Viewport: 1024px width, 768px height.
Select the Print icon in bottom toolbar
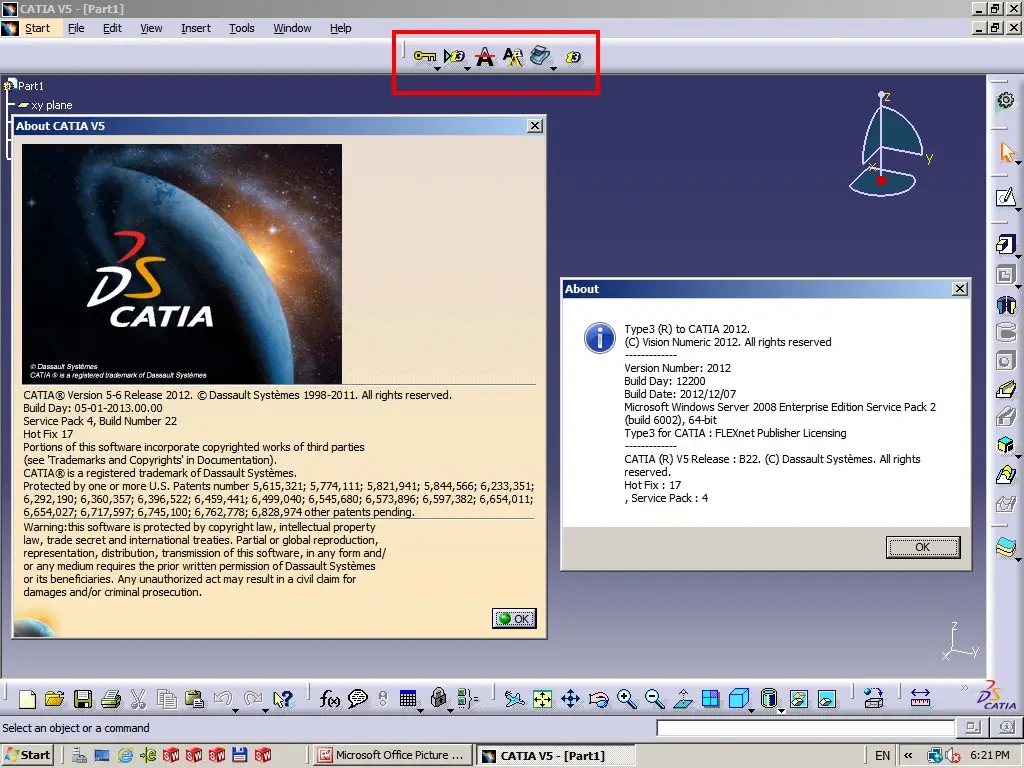[x=111, y=699]
